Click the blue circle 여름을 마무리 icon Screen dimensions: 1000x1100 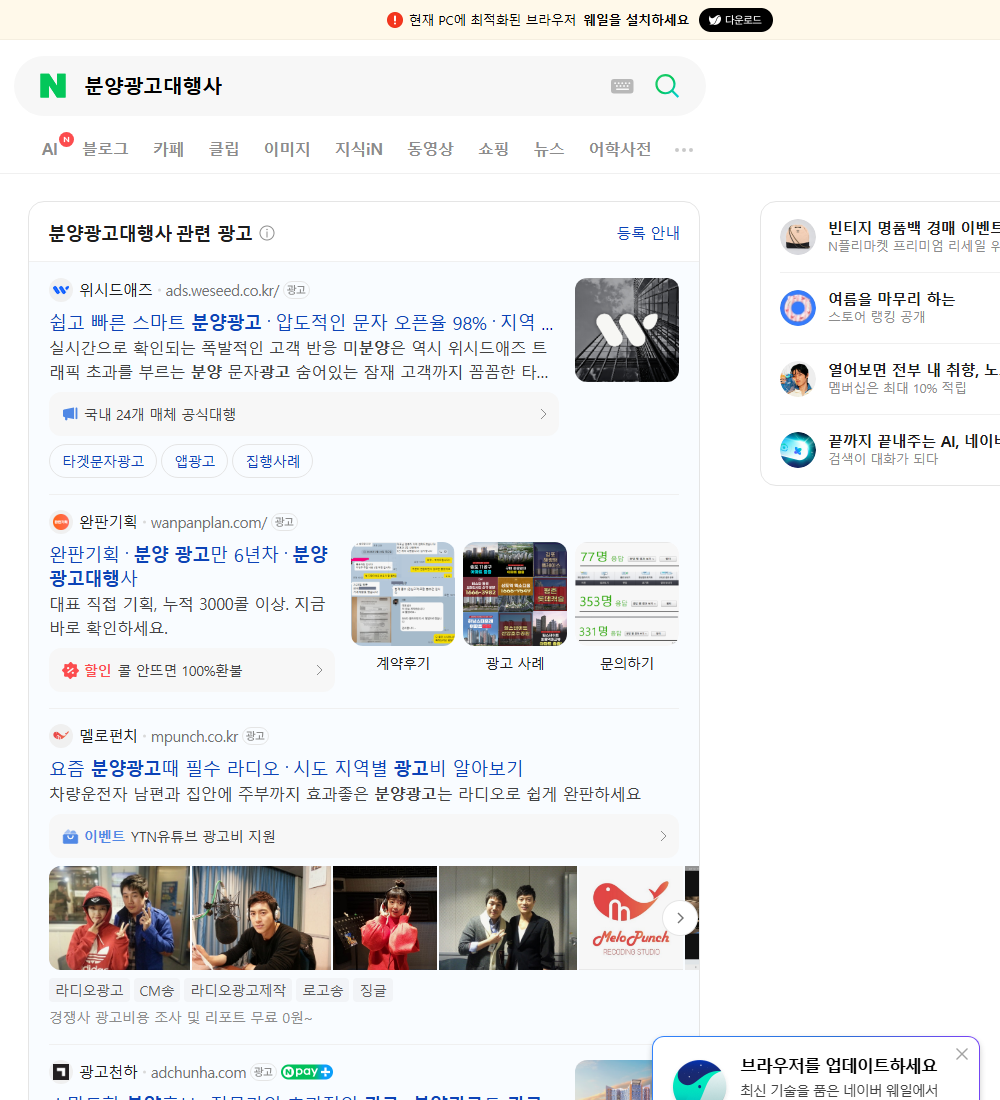798,307
